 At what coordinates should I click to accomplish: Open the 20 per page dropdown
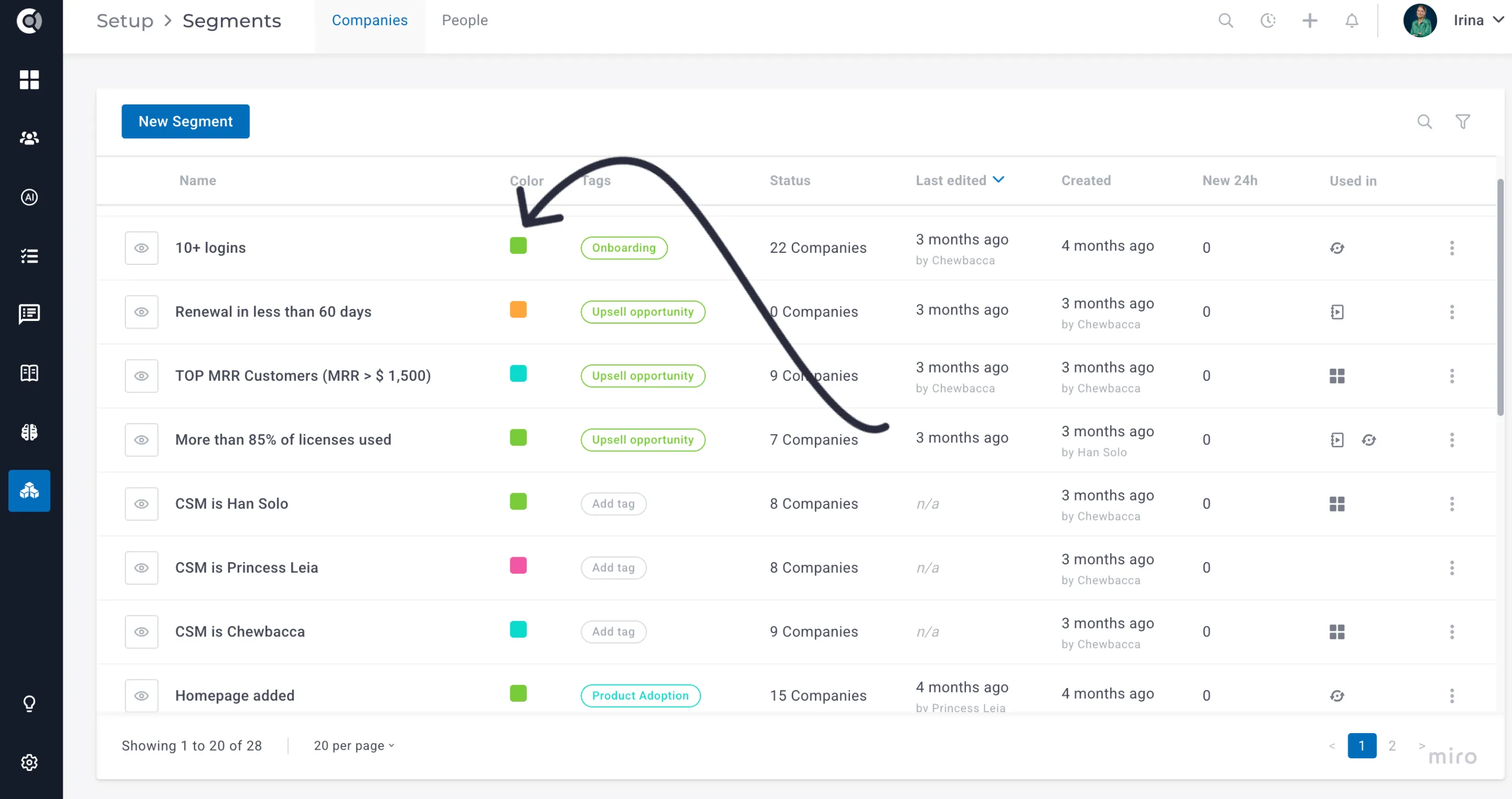pyautogui.click(x=354, y=745)
